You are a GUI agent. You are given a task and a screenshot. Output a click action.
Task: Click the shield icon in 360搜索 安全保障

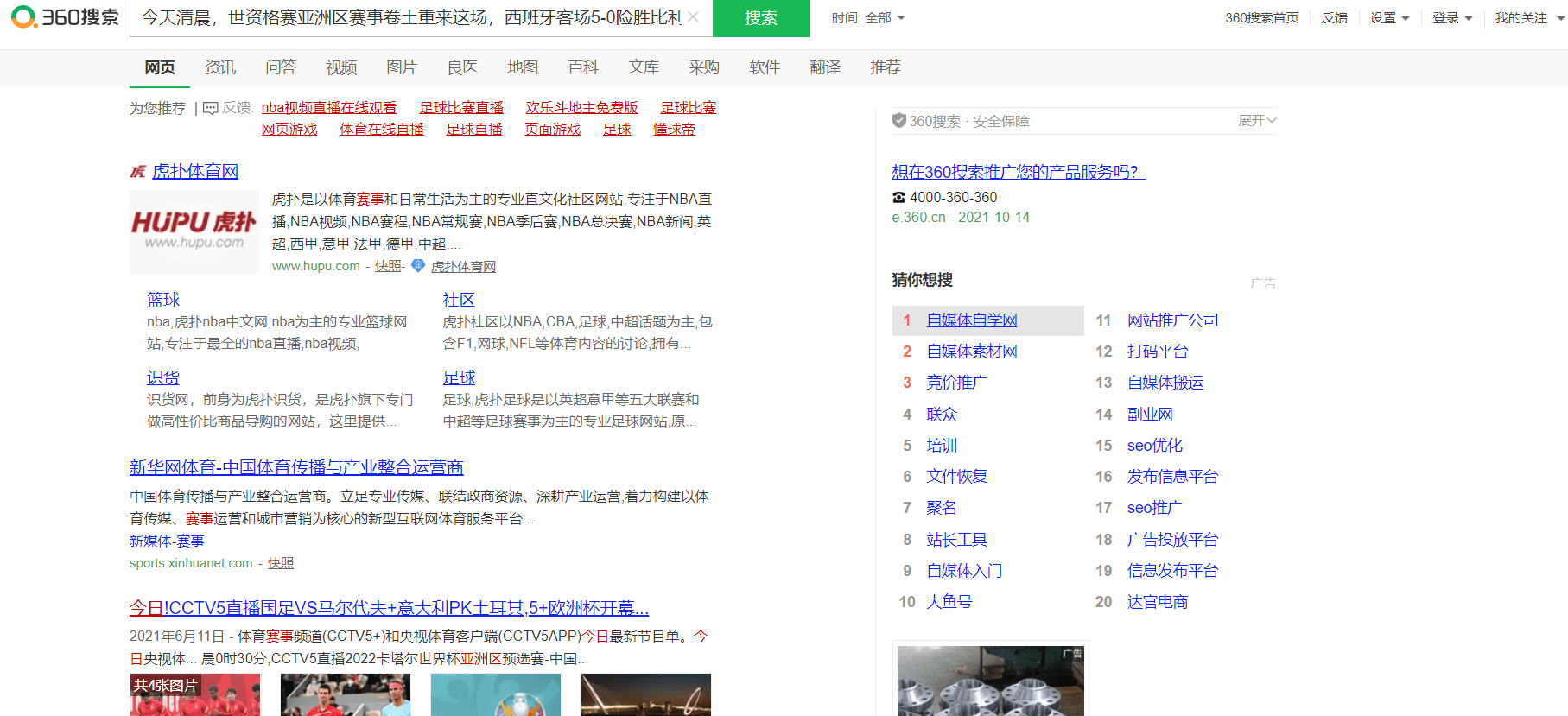pyautogui.click(x=899, y=121)
